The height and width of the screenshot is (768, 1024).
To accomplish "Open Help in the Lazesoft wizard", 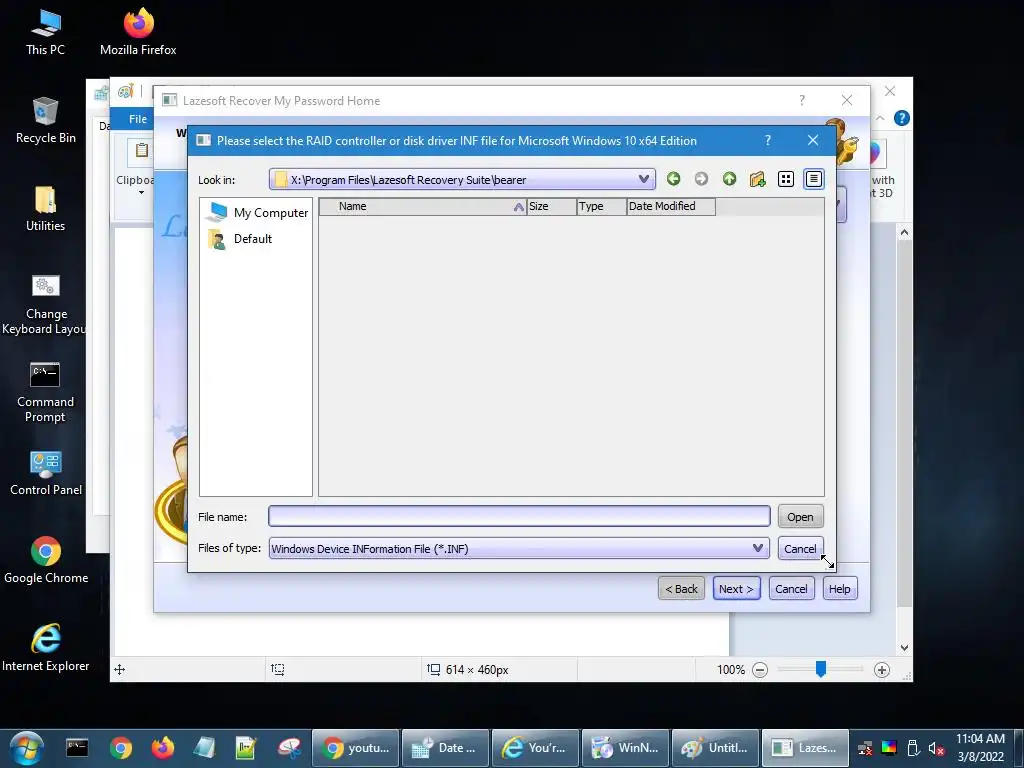I will point(839,588).
